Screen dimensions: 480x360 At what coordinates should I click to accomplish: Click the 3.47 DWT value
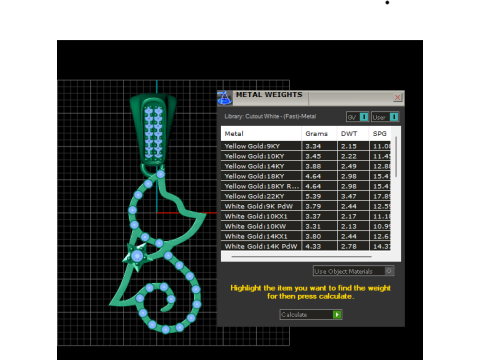pyautogui.click(x=349, y=196)
